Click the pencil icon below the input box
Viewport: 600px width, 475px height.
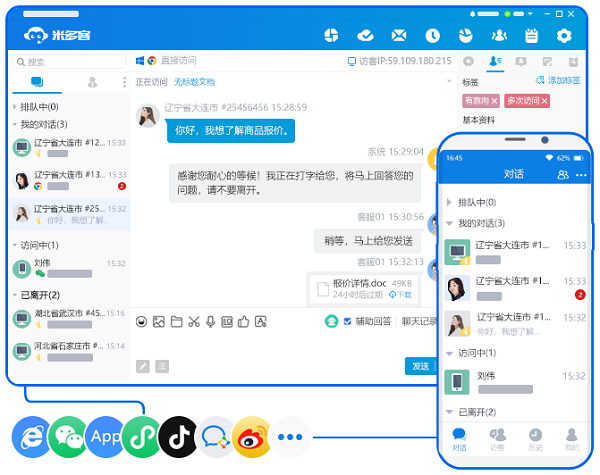(143, 366)
